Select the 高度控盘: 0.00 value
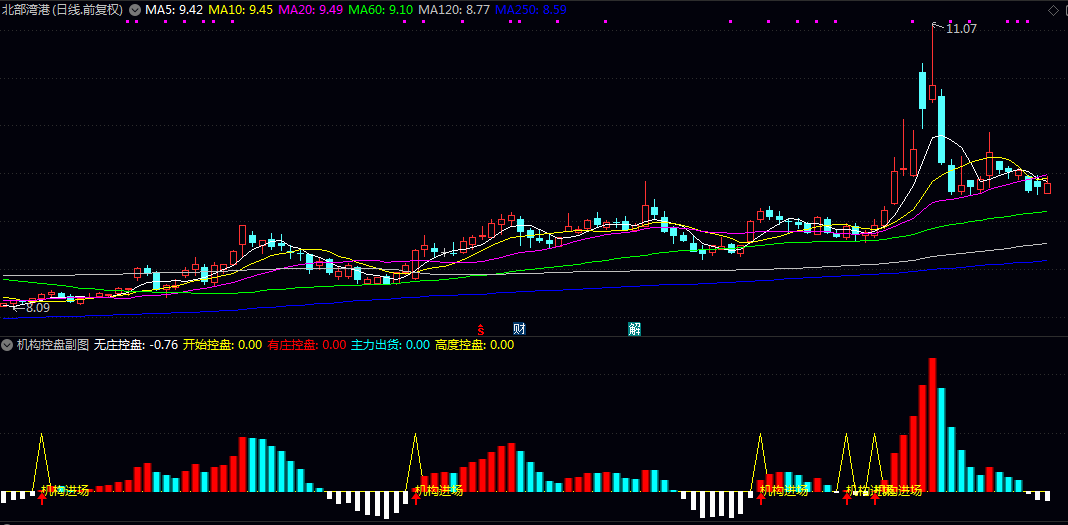Image resolution: width=1068 pixels, height=525 pixels. coord(474,345)
